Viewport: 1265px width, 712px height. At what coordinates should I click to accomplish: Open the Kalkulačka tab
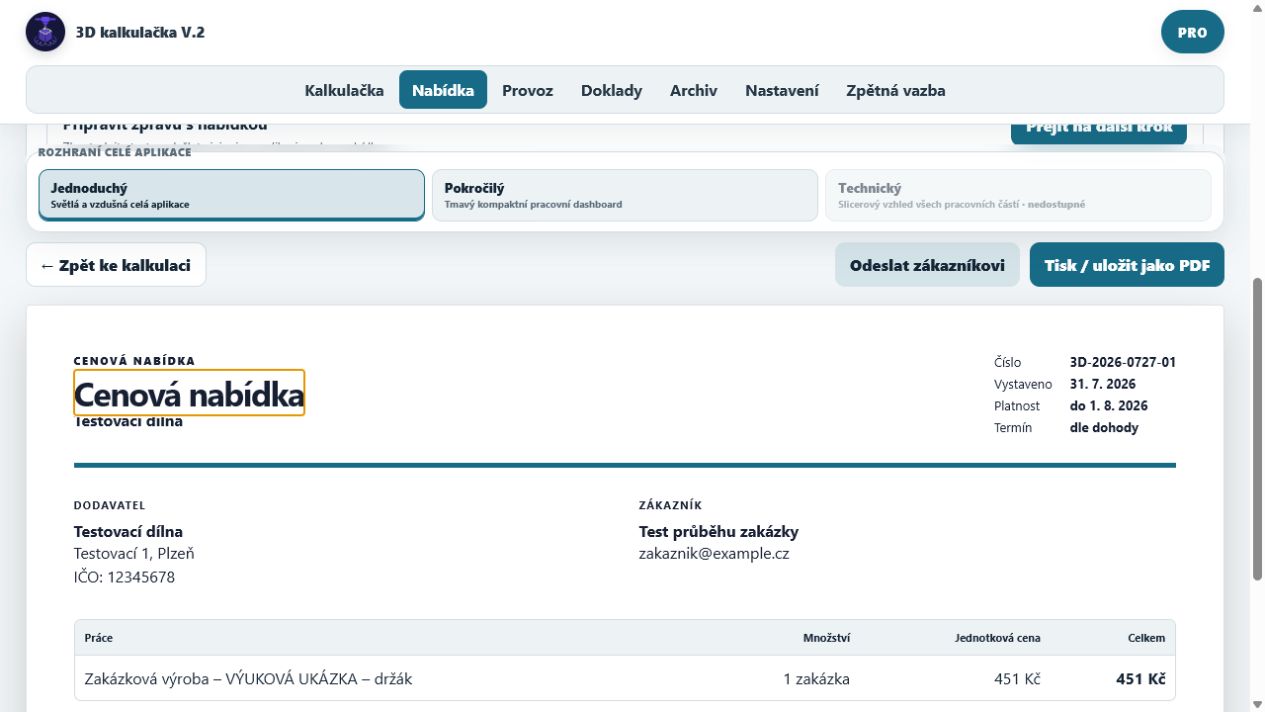point(344,90)
